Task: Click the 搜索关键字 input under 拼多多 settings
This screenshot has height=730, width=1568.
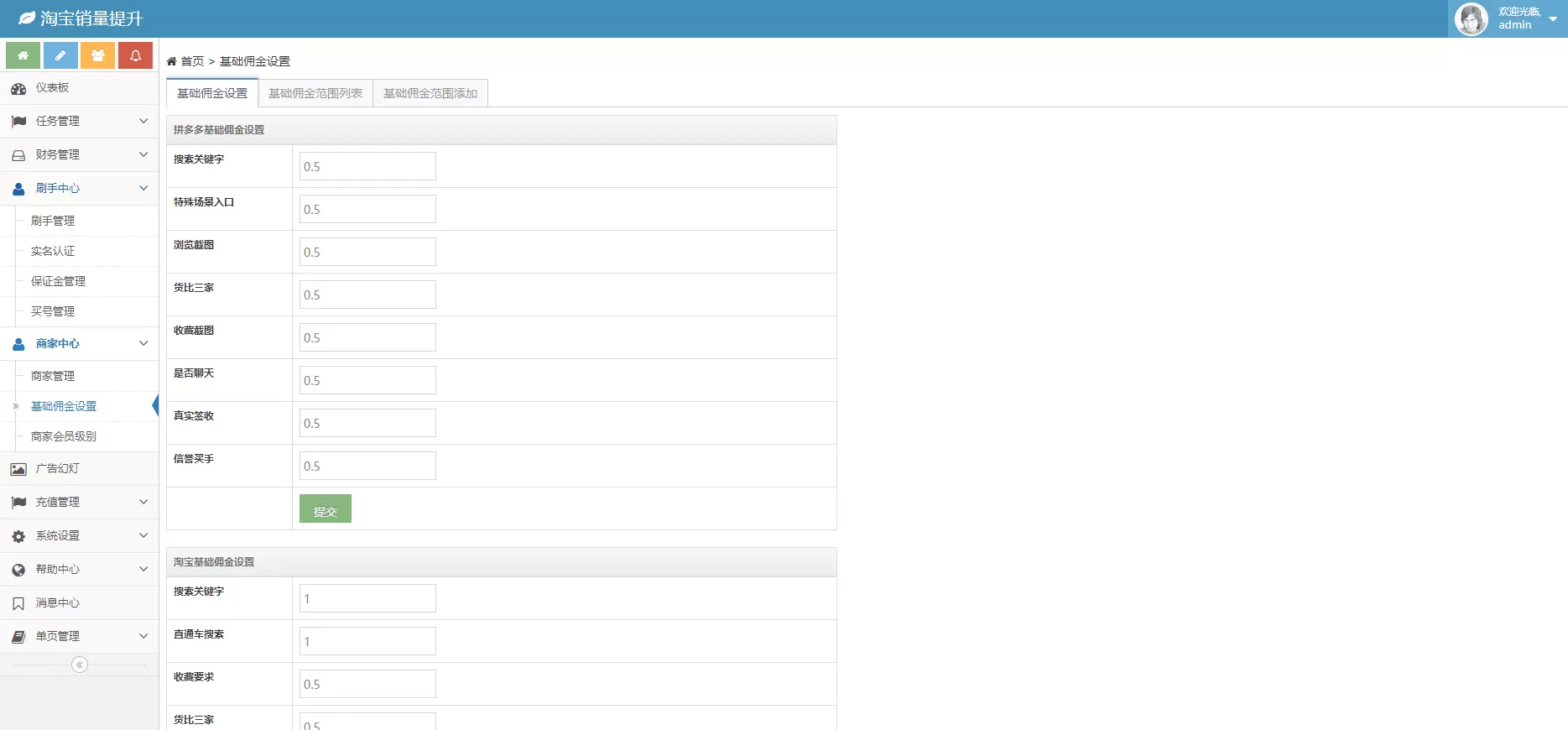Action: pyautogui.click(x=367, y=166)
